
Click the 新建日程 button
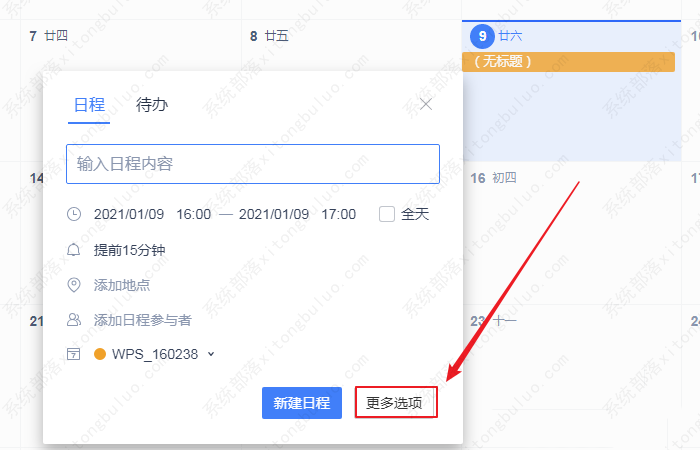click(x=302, y=403)
